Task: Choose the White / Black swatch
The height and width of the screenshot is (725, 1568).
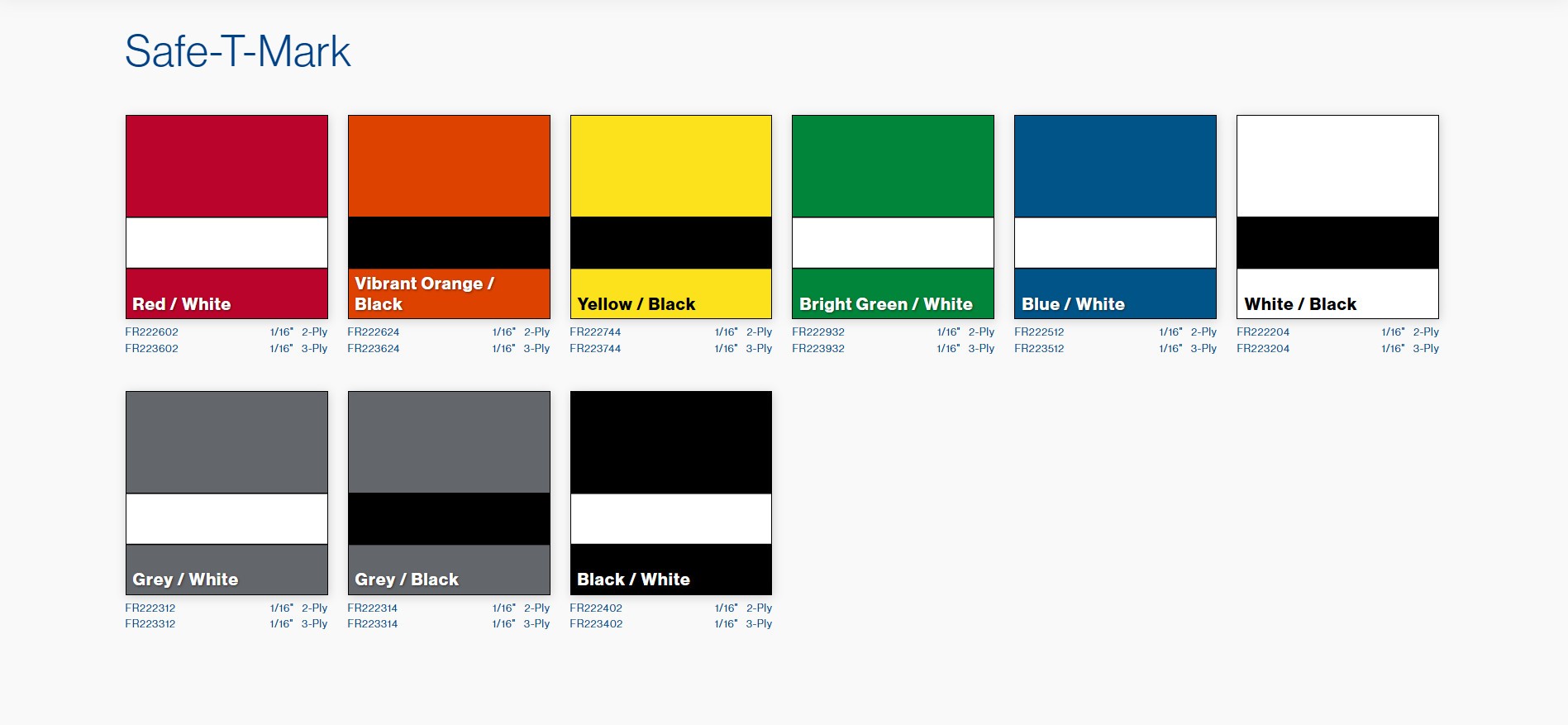Action: pos(1337,217)
